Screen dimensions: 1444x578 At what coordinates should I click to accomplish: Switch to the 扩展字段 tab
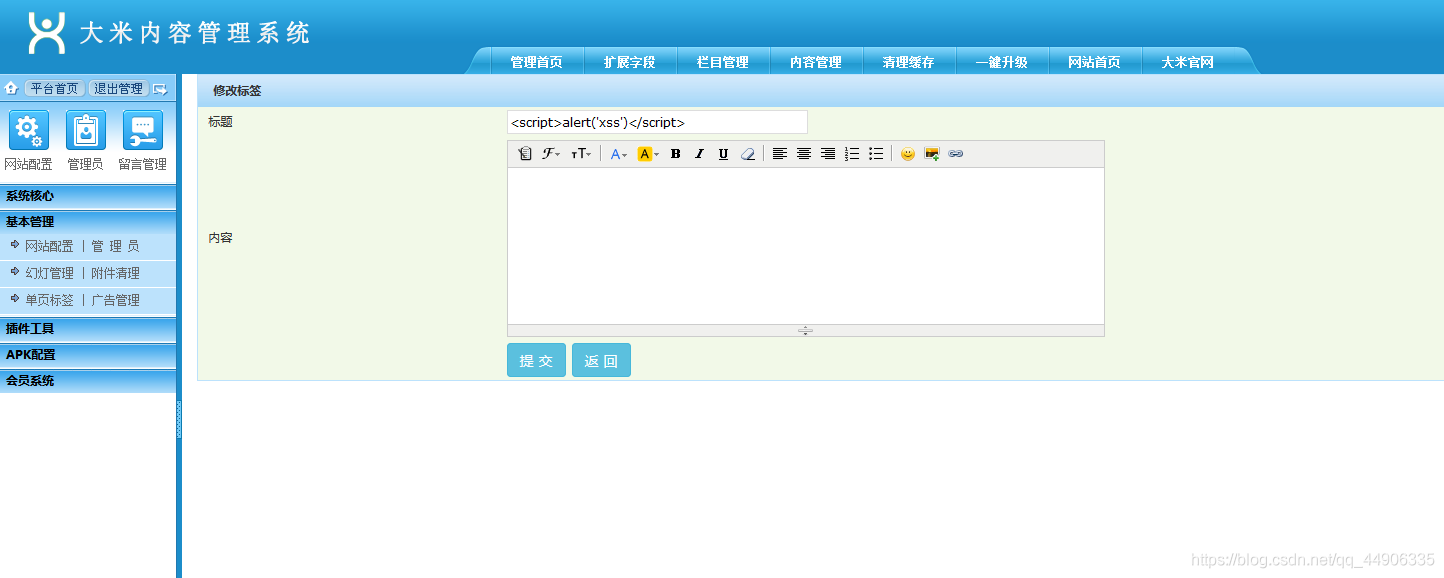(x=629, y=62)
